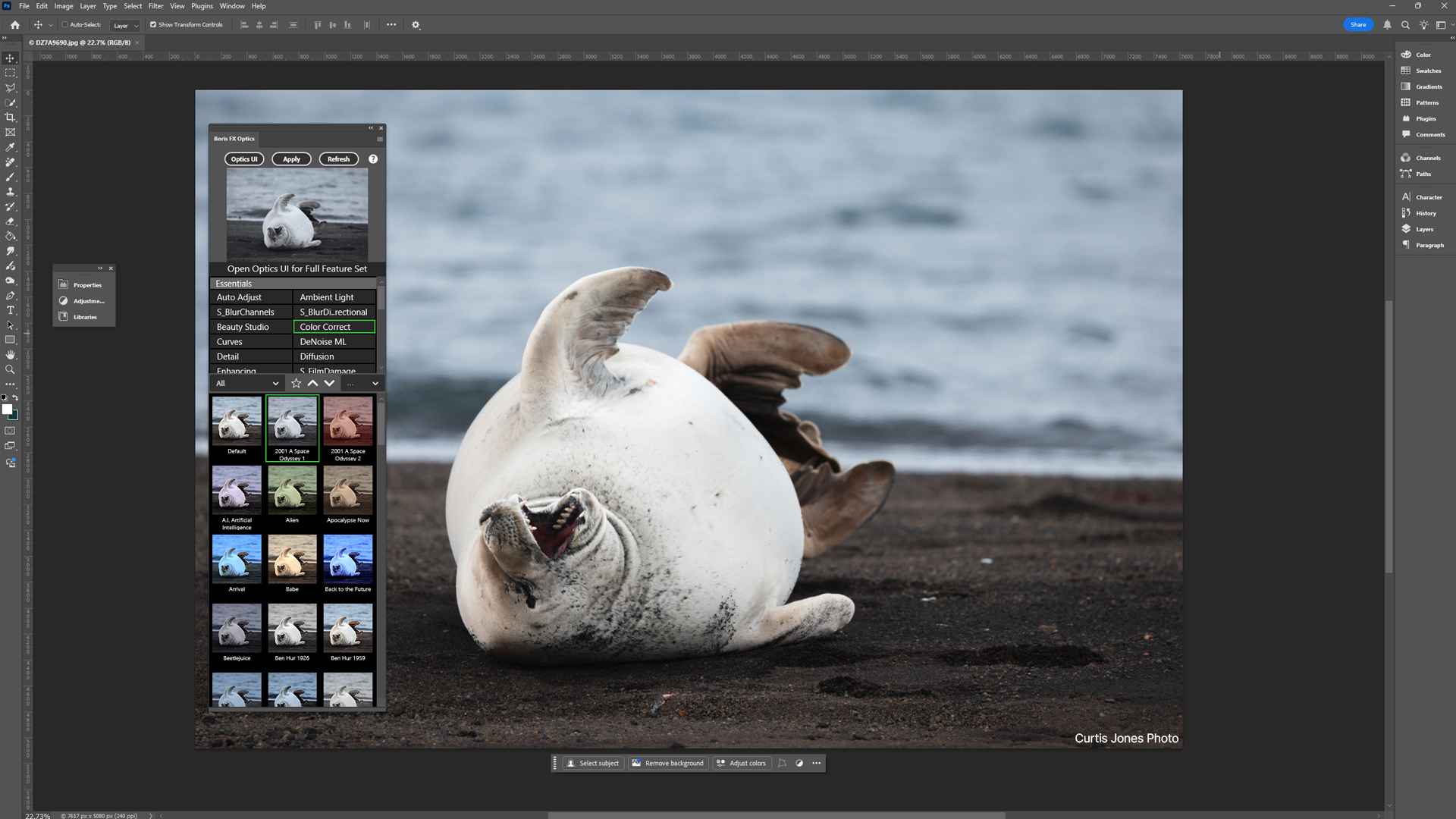Click the Remove background button
The width and height of the screenshot is (1456, 819).
click(667, 763)
